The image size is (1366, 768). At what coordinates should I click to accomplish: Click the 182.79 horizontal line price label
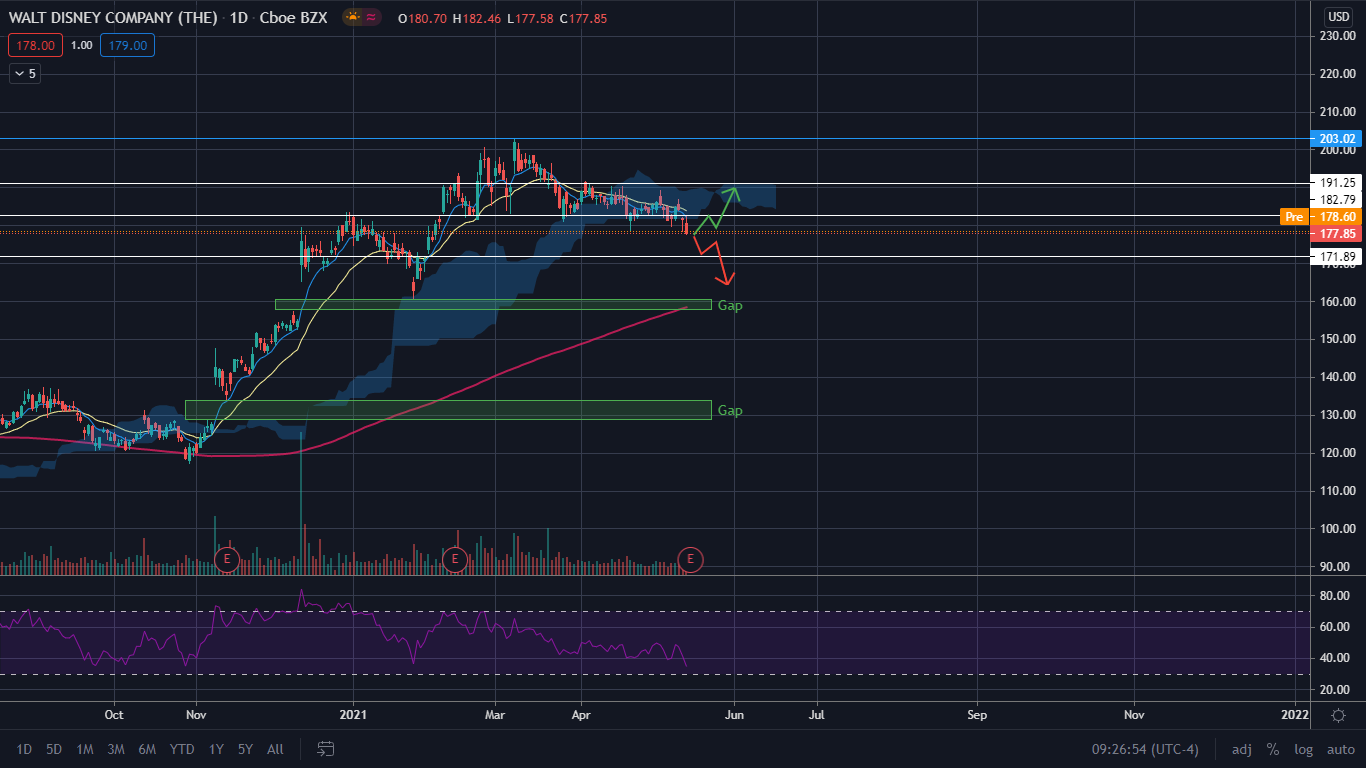click(x=1337, y=200)
